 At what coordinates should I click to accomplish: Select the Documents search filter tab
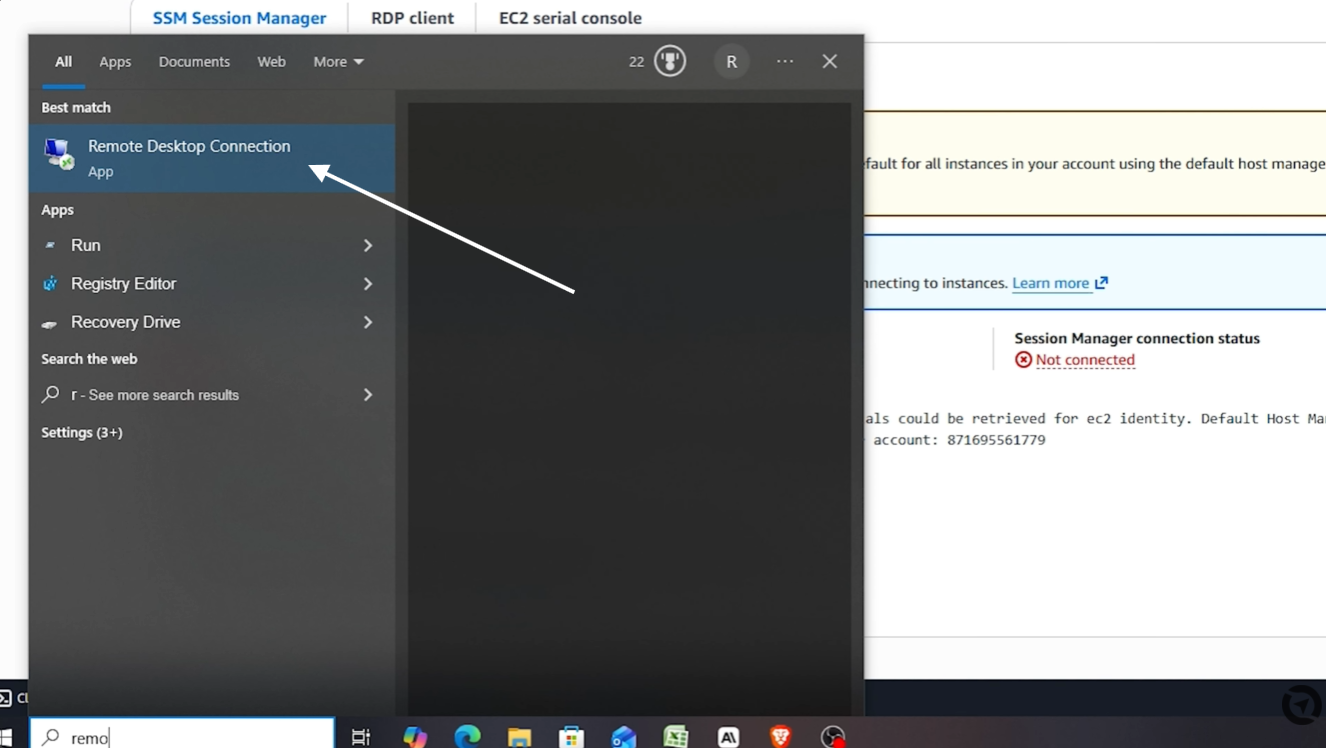tap(194, 62)
